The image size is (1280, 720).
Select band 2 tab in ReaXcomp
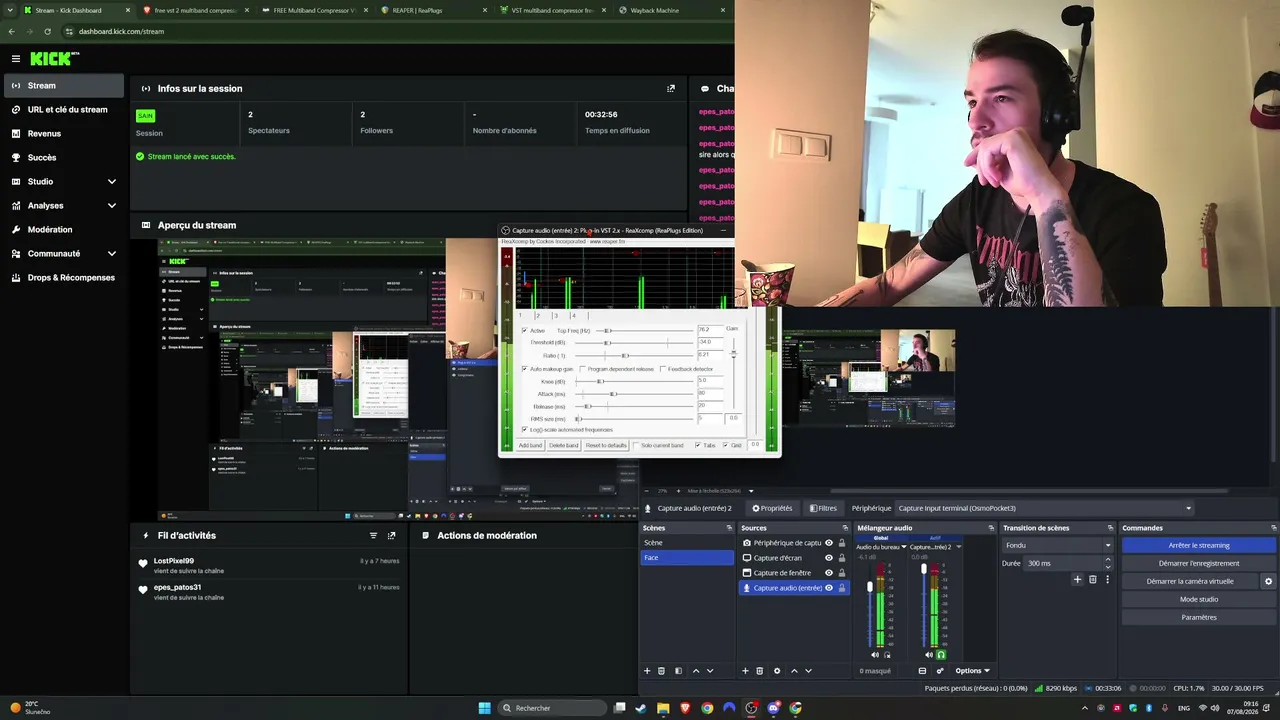coord(537,316)
